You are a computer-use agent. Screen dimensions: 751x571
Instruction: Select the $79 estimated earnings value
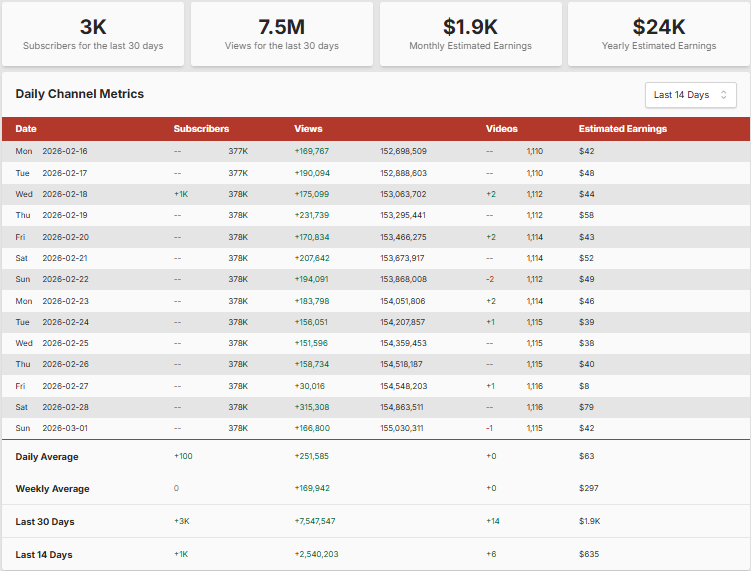587,407
